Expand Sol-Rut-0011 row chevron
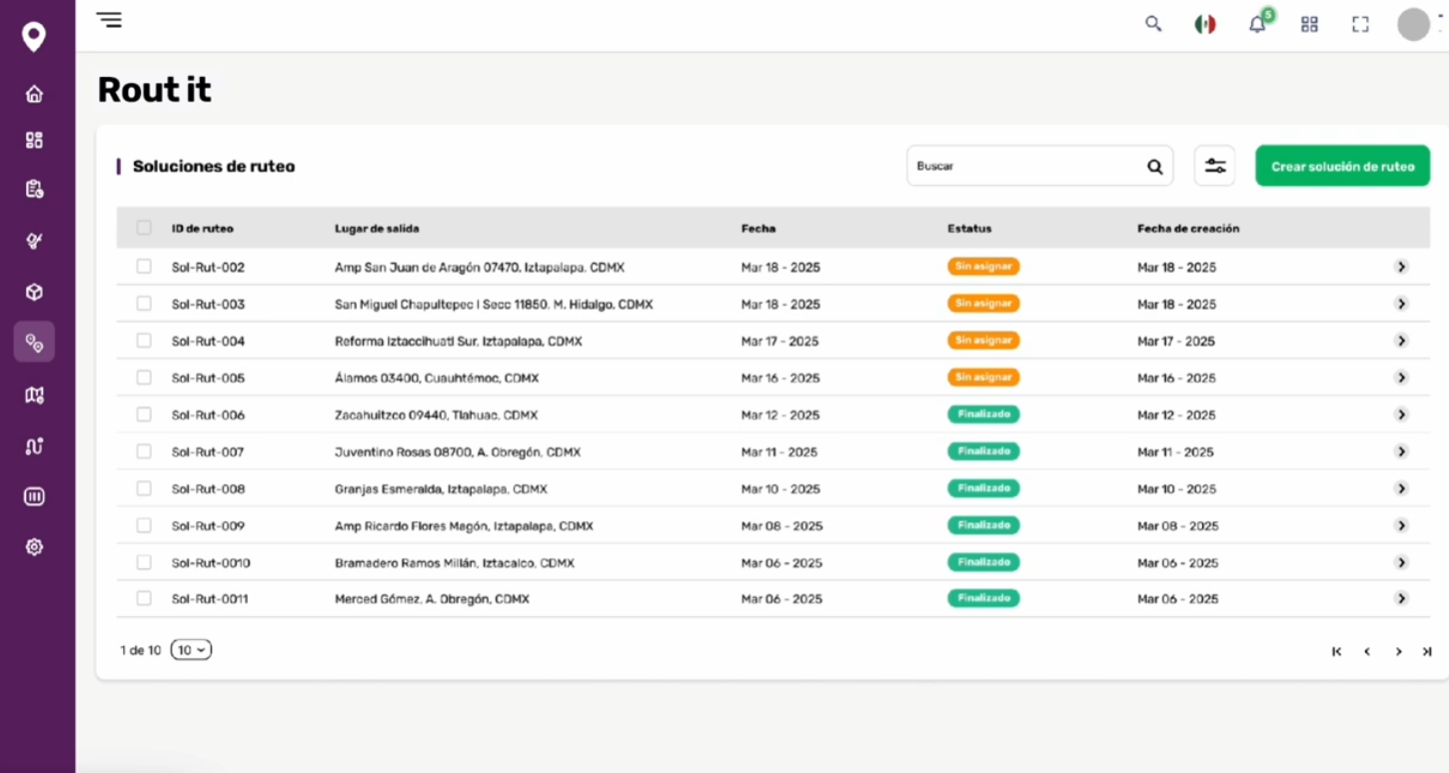Viewport: 1449px width, 773px height. [1401, 599]
